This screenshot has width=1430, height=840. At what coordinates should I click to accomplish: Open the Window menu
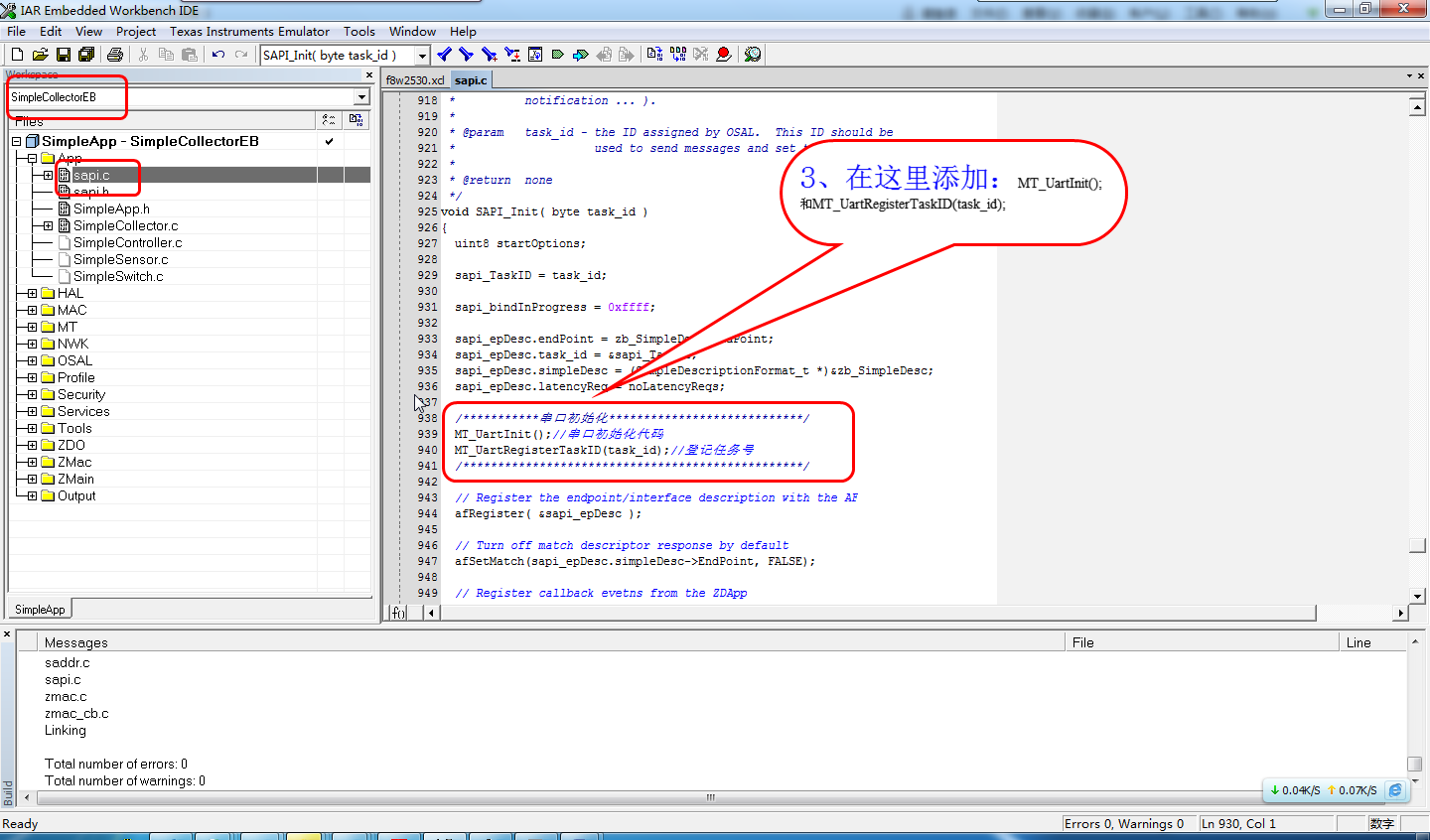click(412, 32)
